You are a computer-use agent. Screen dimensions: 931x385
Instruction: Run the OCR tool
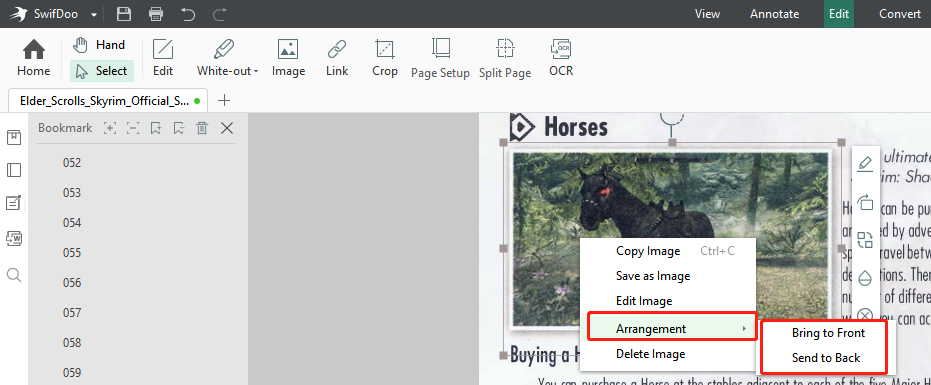[561, 58]
